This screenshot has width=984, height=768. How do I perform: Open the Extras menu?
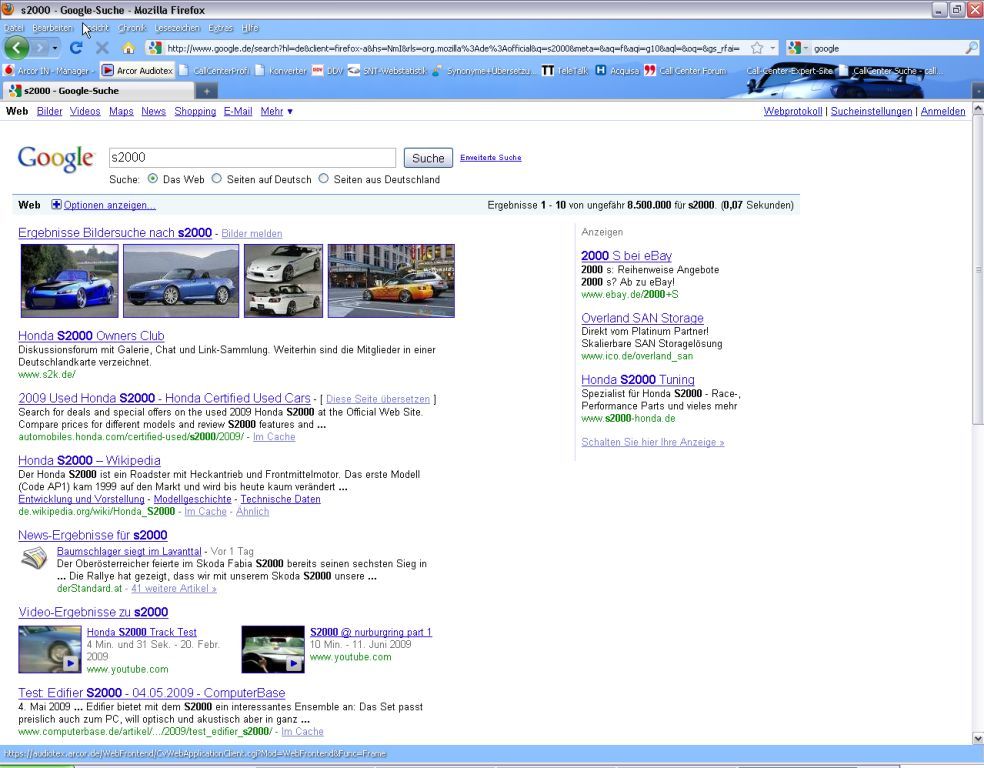coord(220,28)
